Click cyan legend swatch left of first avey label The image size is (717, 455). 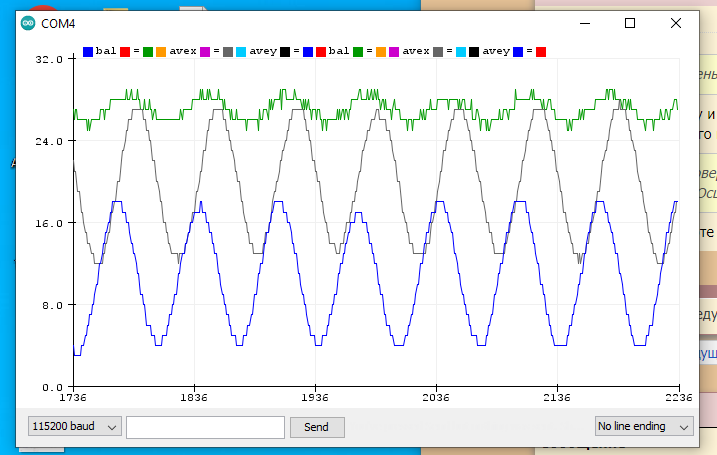[x=241, y=52]
